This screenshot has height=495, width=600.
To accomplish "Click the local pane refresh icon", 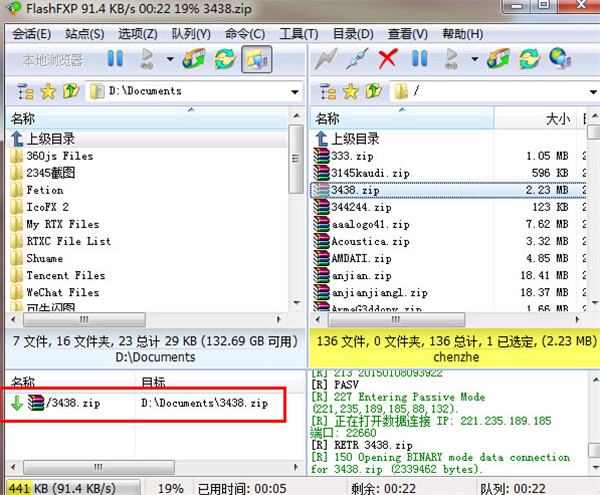I will pos(225,59).
